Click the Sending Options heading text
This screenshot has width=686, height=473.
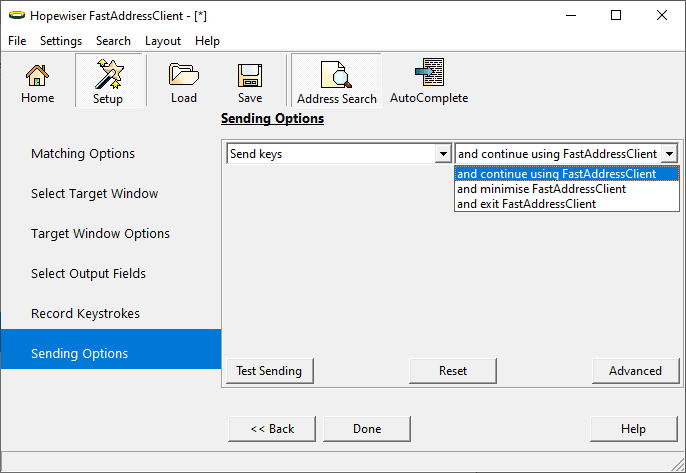tap(272, 119)
